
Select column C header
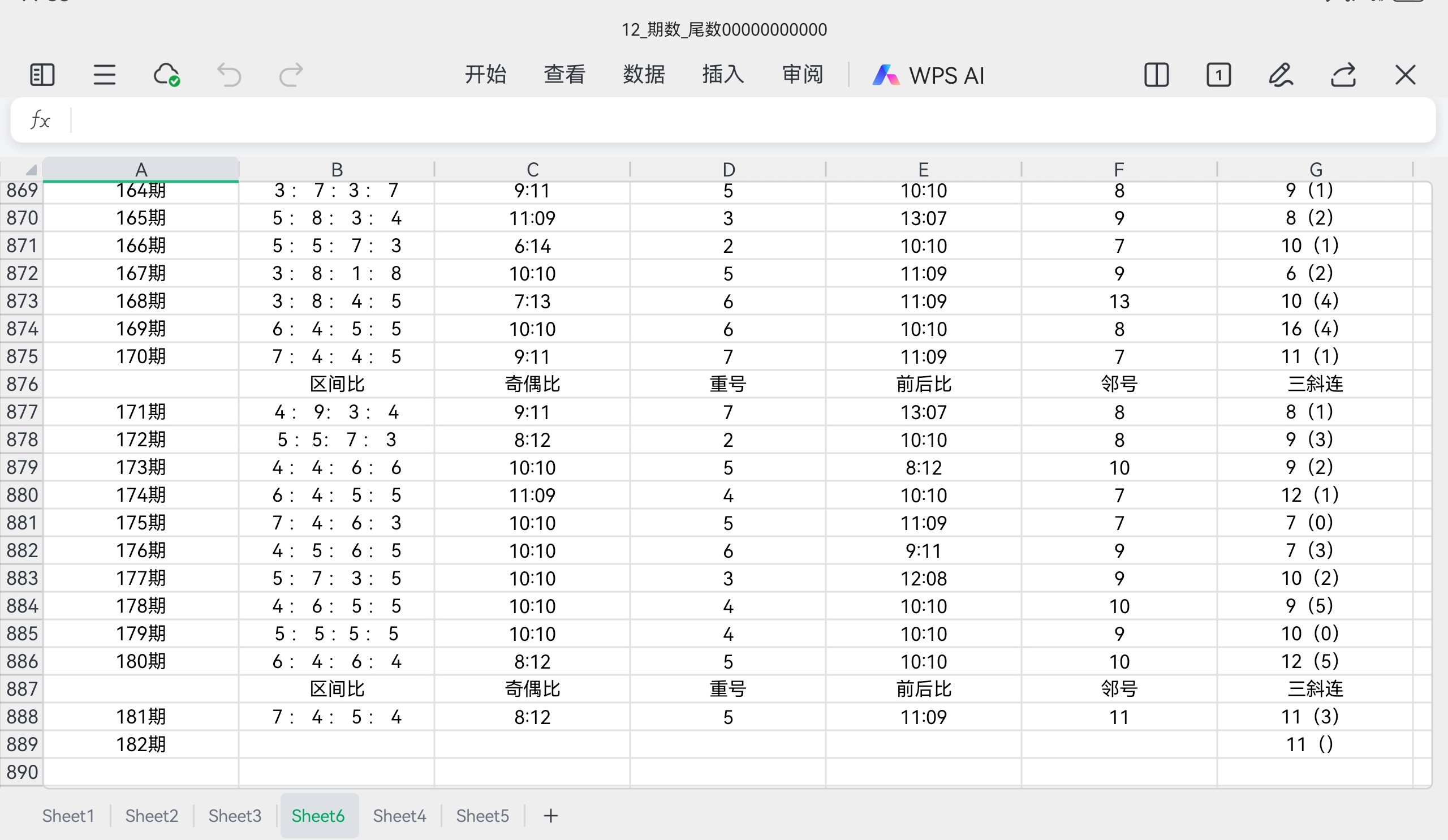point(533,170)
